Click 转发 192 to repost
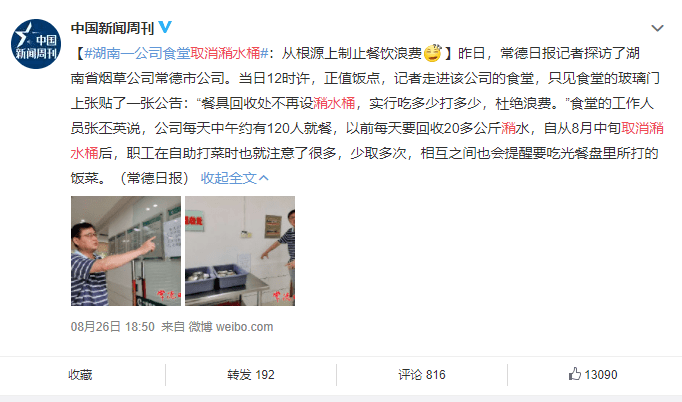 251,375
